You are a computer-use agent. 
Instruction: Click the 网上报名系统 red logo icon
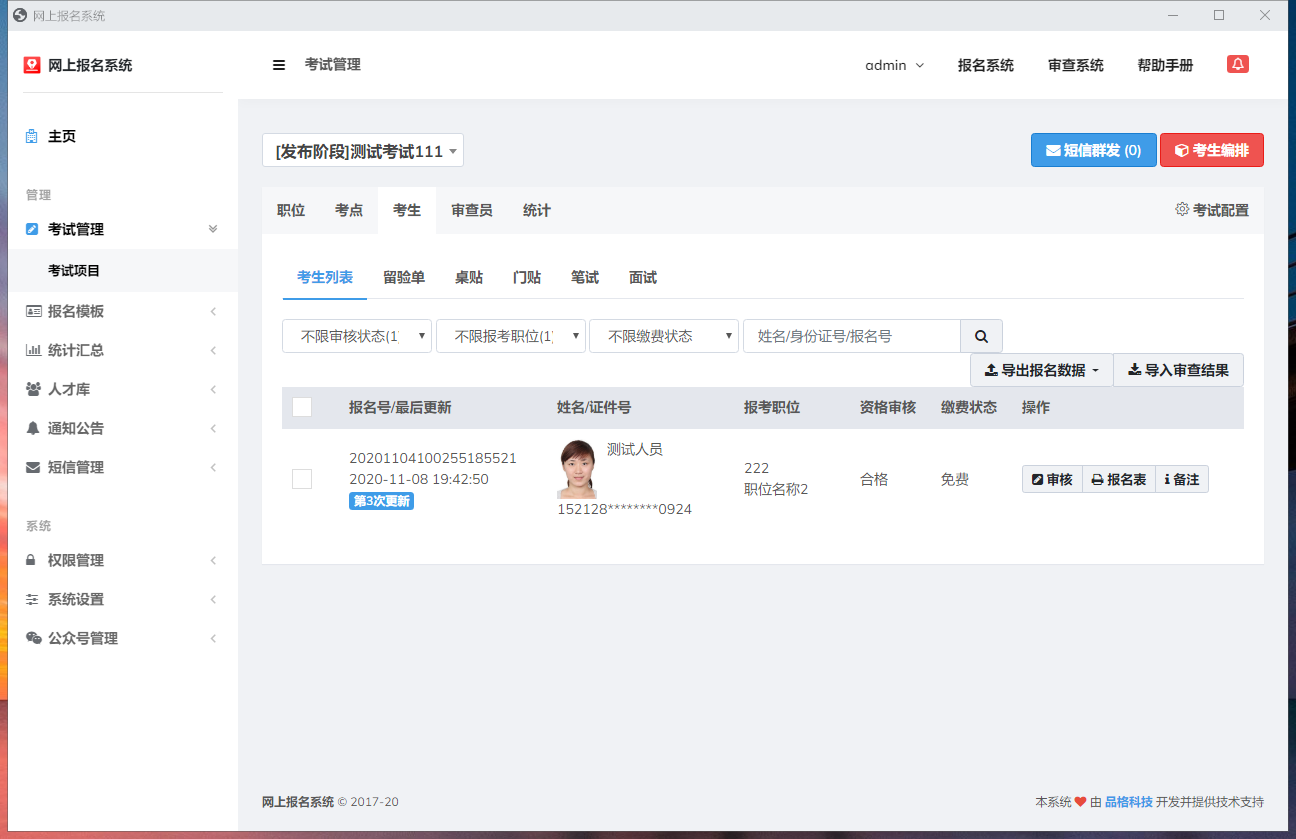pyautogui.click(x=32, y=65)
